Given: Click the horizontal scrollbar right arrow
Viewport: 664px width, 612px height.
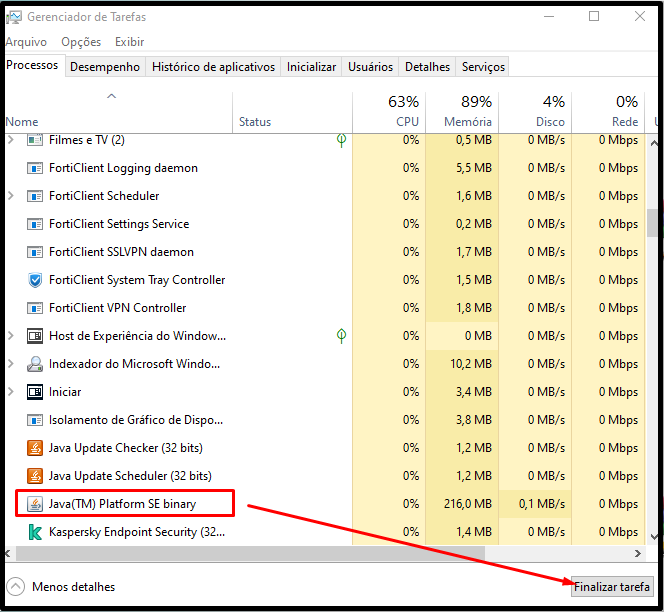Looking at the screenshot, I should [638, 554].
